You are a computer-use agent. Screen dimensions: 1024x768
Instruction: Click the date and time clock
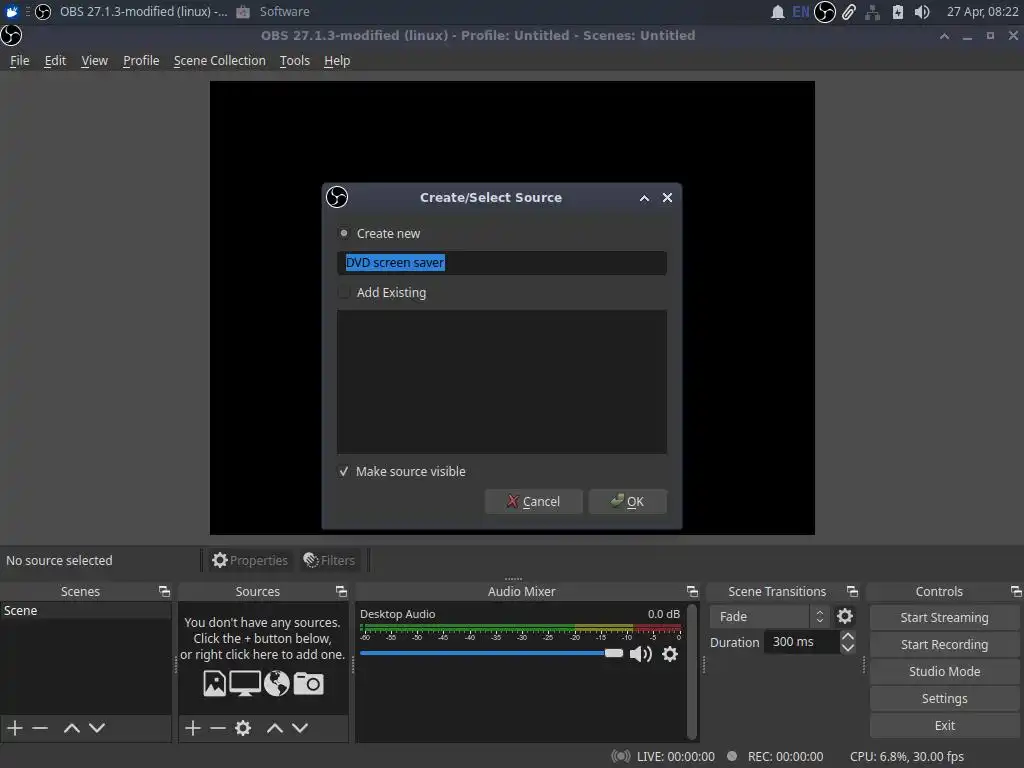[982, 12]
